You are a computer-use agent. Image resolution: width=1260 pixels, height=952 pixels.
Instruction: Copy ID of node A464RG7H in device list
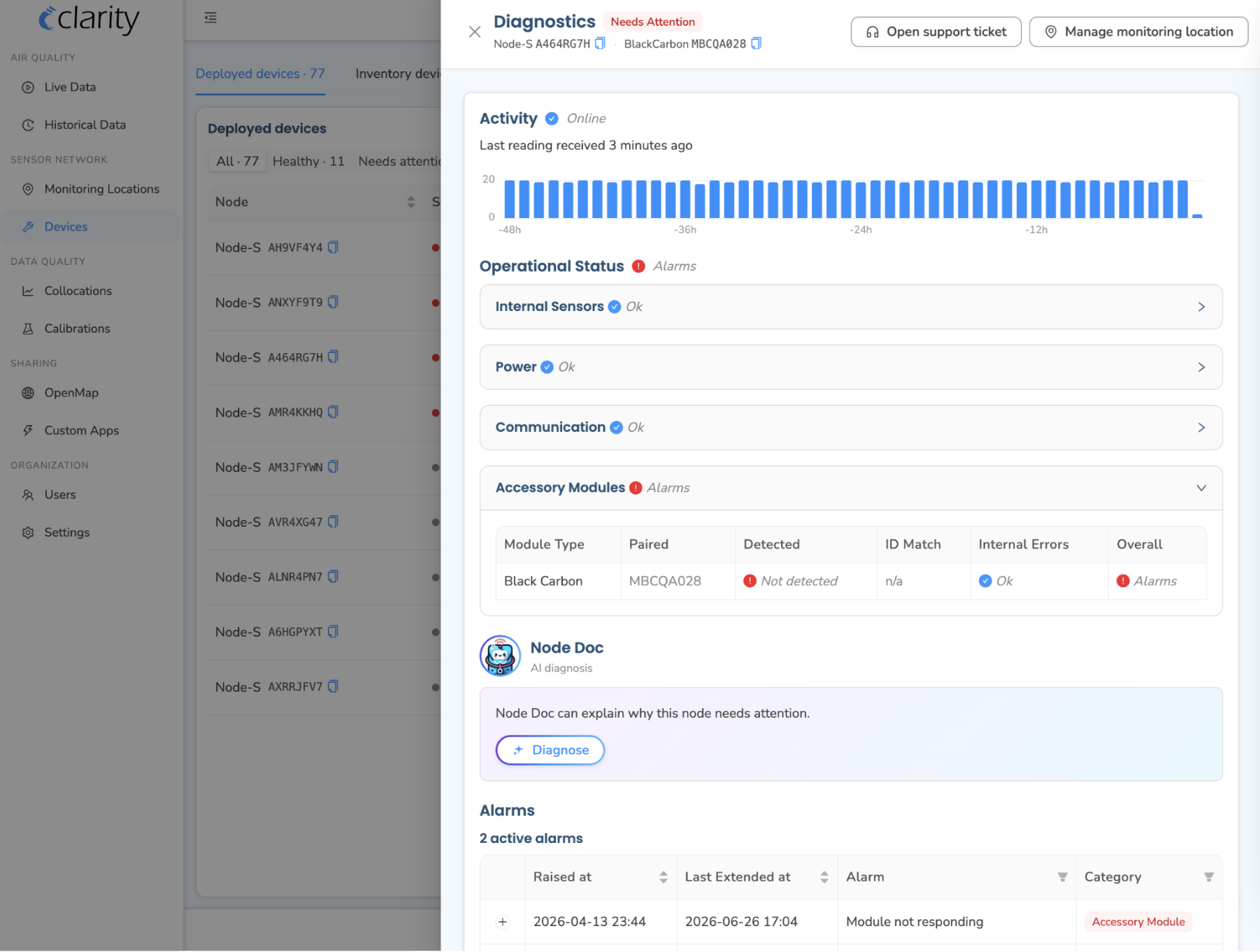pyautogui.click(x=334, y=357)
